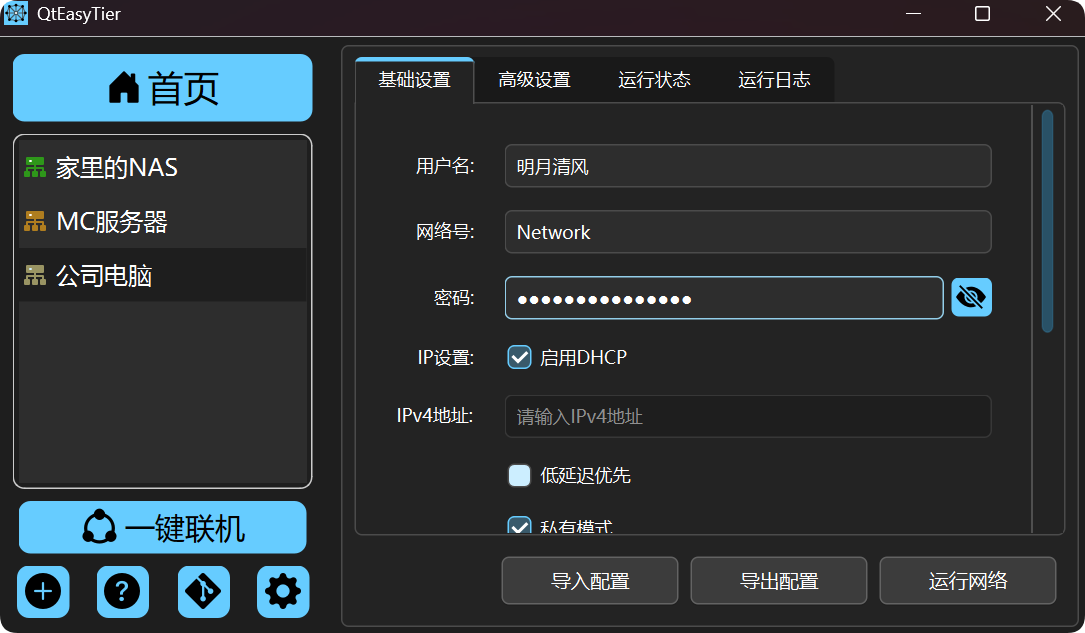Toggle the 私有模式 checkbox
Screen dimensions: 1085x633
[x=519, y=526]
